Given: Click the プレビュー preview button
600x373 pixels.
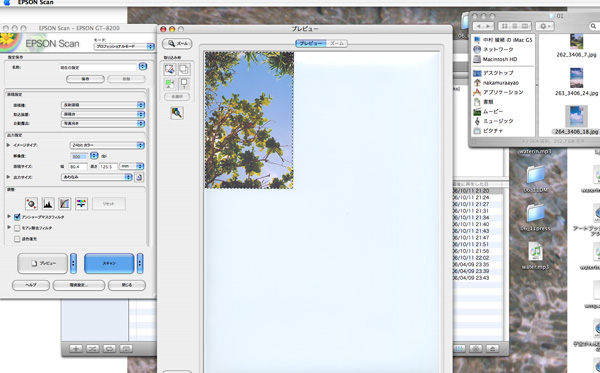Looking at the screenshot, I should pos(42,263).
